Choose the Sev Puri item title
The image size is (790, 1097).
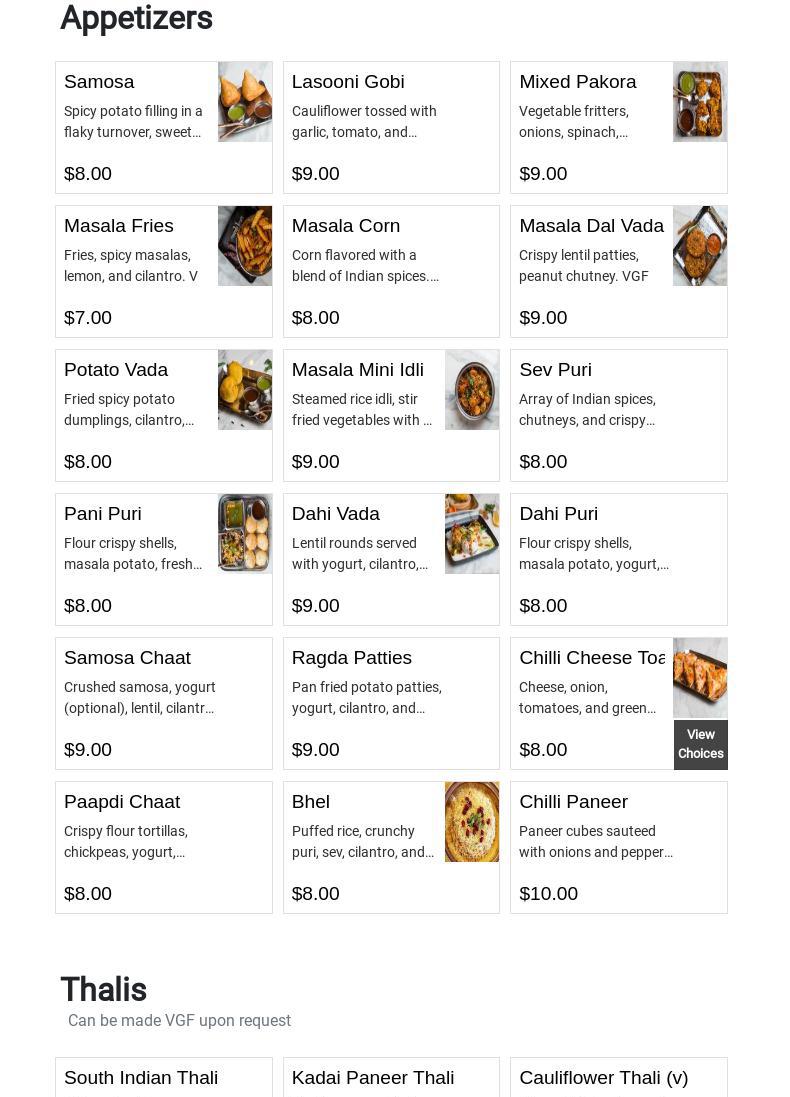(555, 370)
